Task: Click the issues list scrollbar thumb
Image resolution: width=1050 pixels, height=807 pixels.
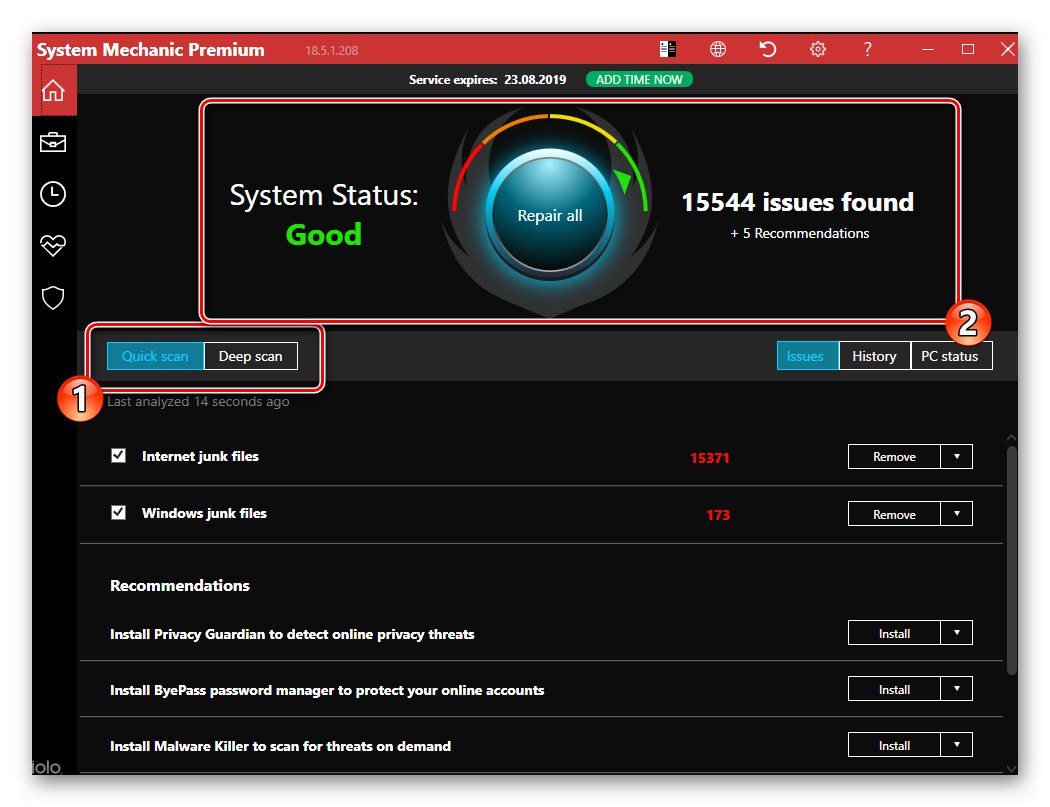Action: coord(1012,560)
